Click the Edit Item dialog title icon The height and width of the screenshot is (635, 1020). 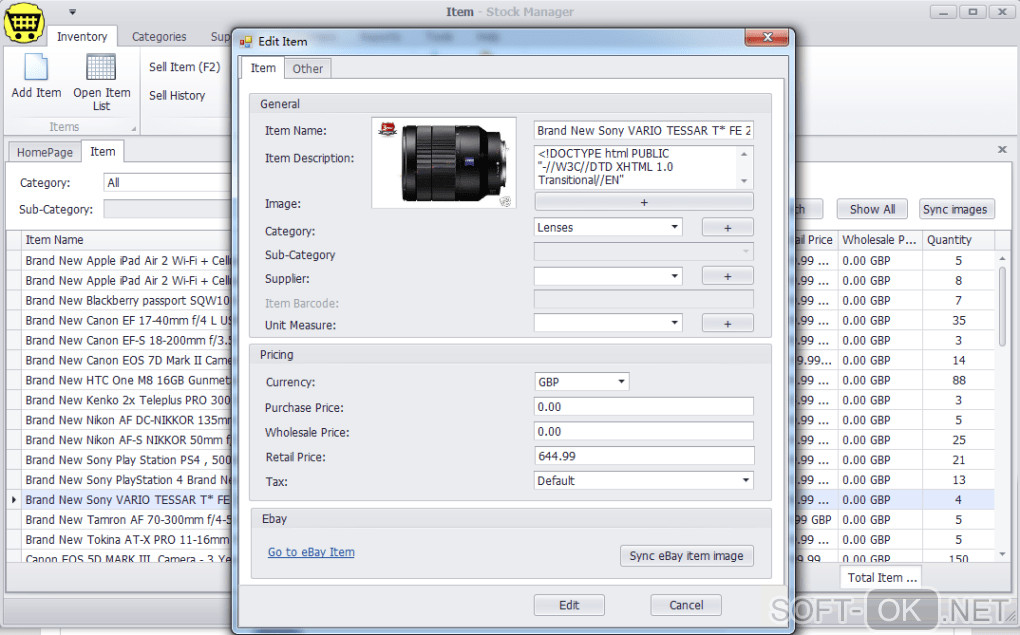pos(246,42)
